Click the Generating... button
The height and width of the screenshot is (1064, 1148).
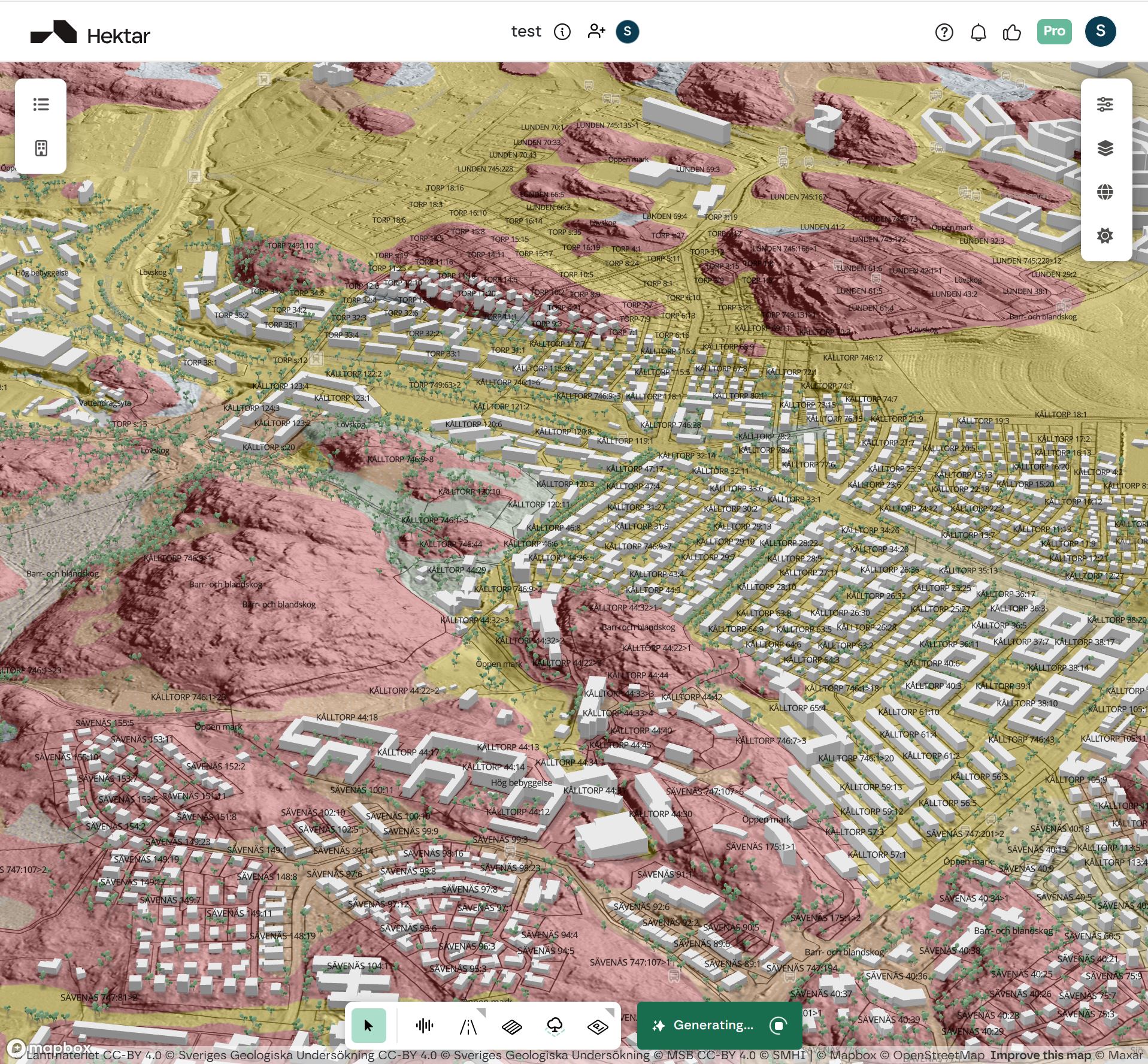tap(719, 1026)
